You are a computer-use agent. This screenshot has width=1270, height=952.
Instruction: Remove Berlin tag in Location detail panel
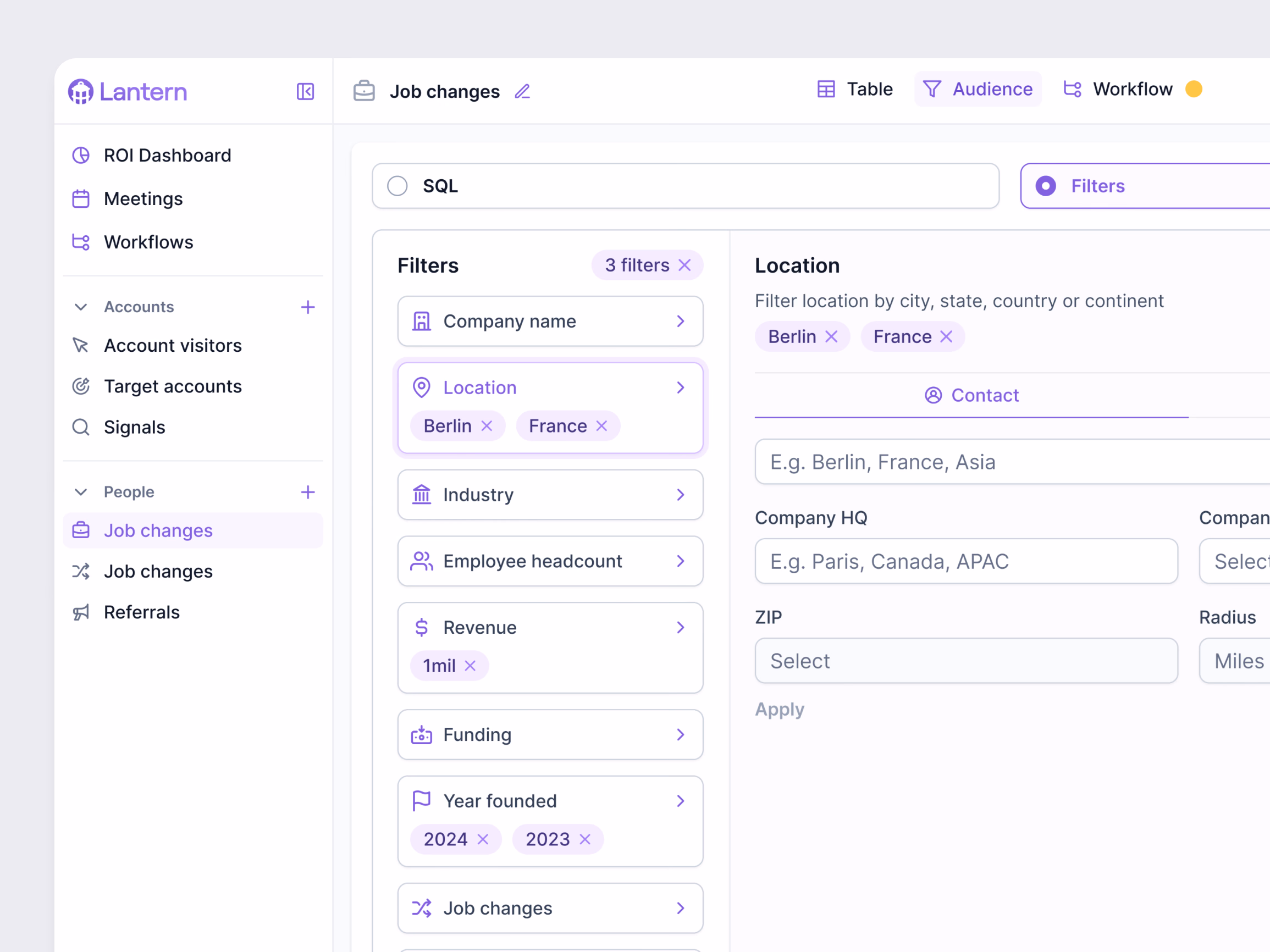pos(831,336)
